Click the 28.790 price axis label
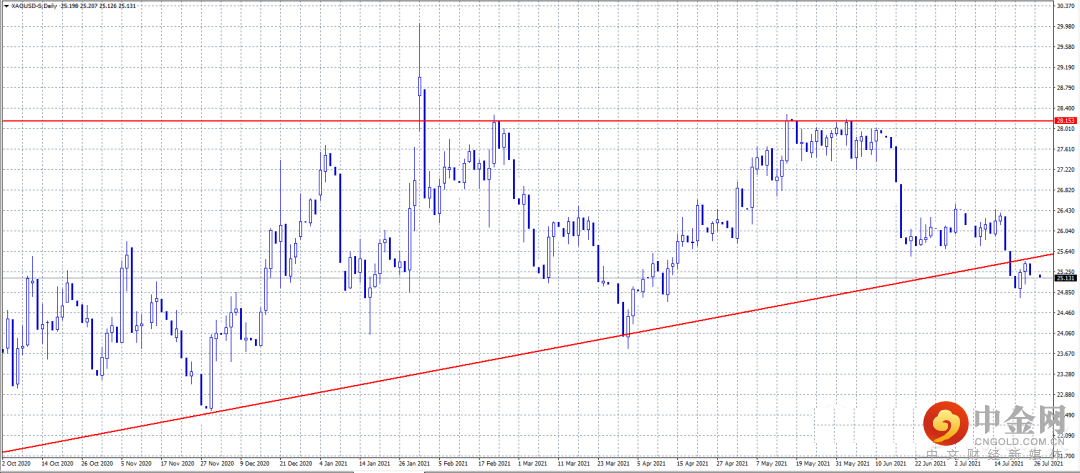Screen dimensions: 1080x473 [x=1066, y=88]
